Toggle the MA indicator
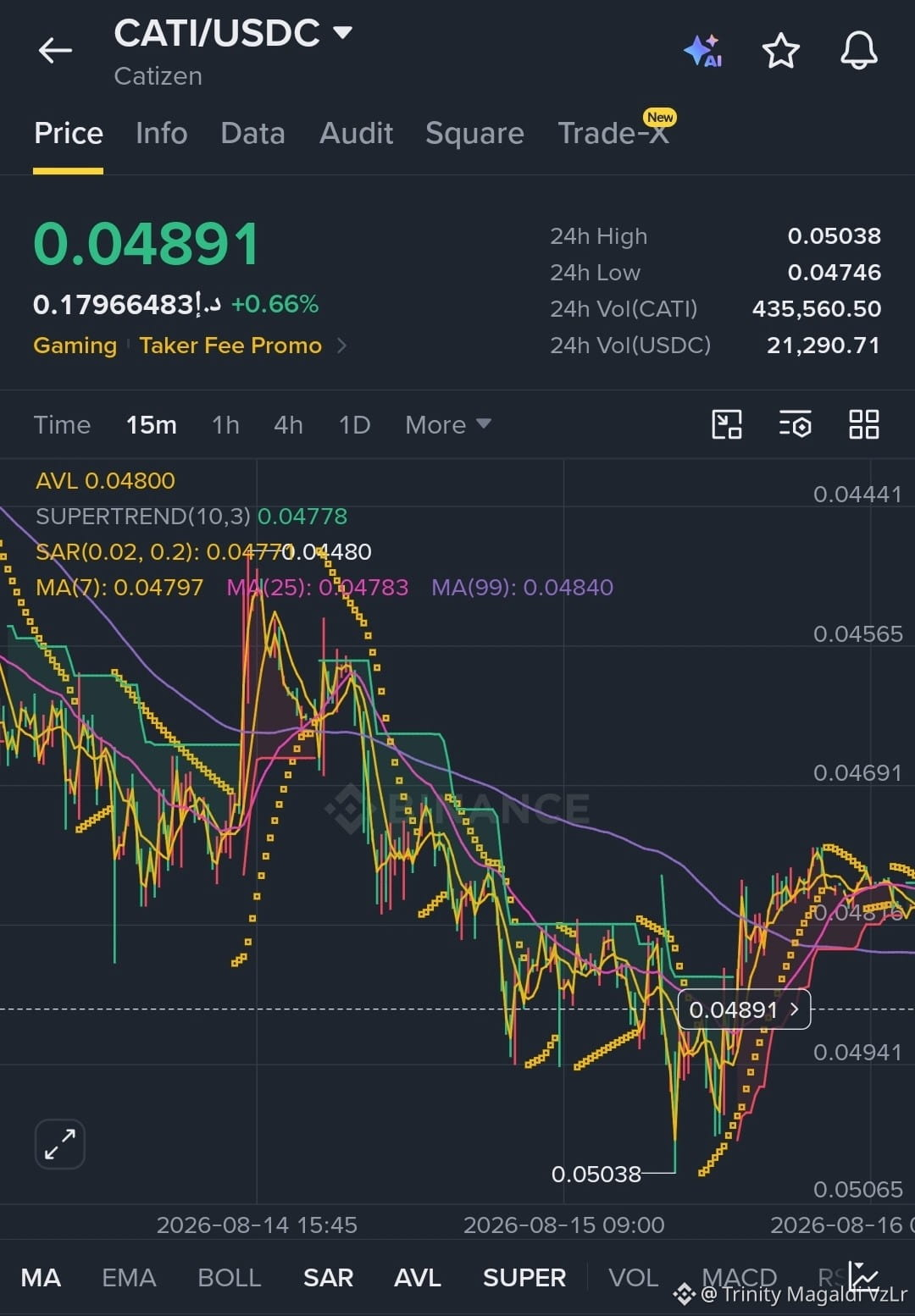 (x=41, y=1277)
